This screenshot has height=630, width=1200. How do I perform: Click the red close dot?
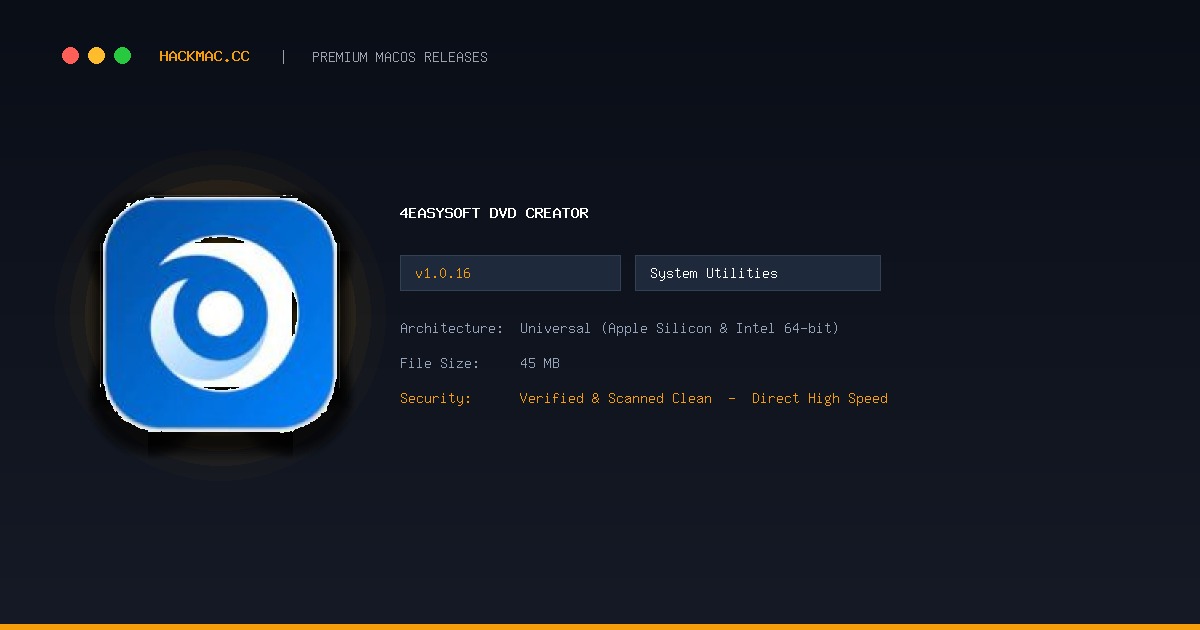(70, 56)
